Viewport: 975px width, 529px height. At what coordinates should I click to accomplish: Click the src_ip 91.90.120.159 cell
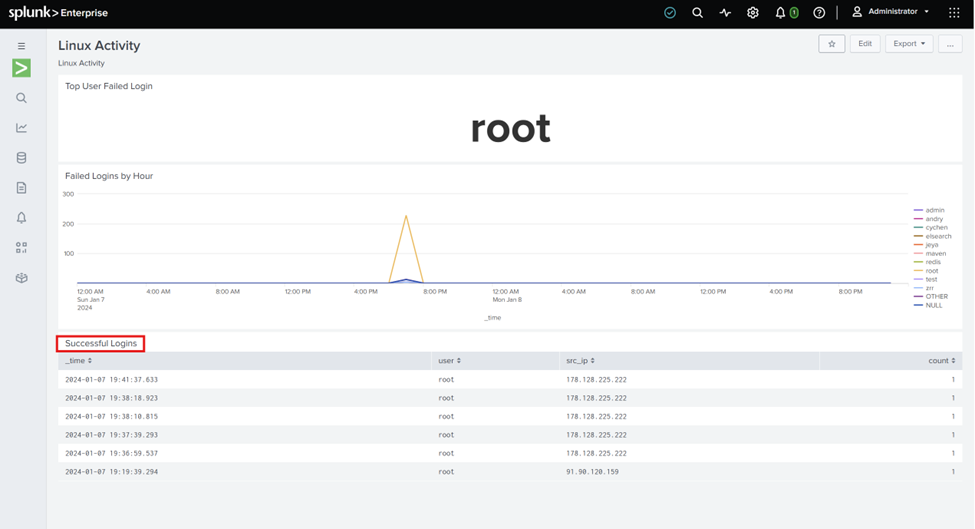[592, 472]
